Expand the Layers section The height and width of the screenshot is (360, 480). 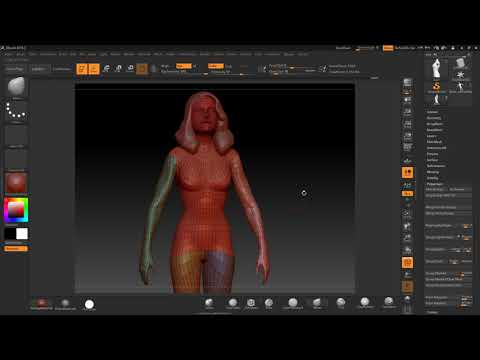431,136
